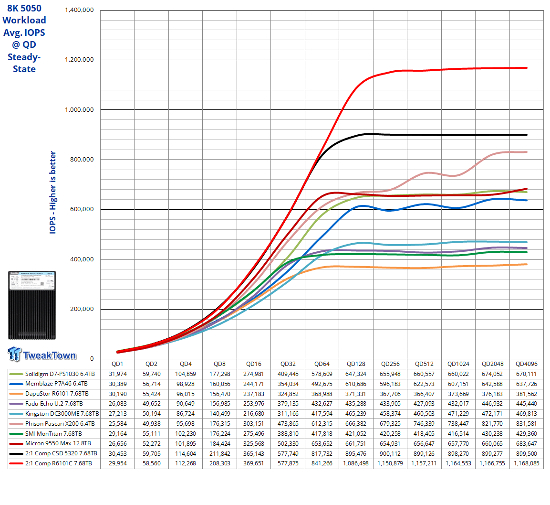Click the QD1 column header

(118, 364)
